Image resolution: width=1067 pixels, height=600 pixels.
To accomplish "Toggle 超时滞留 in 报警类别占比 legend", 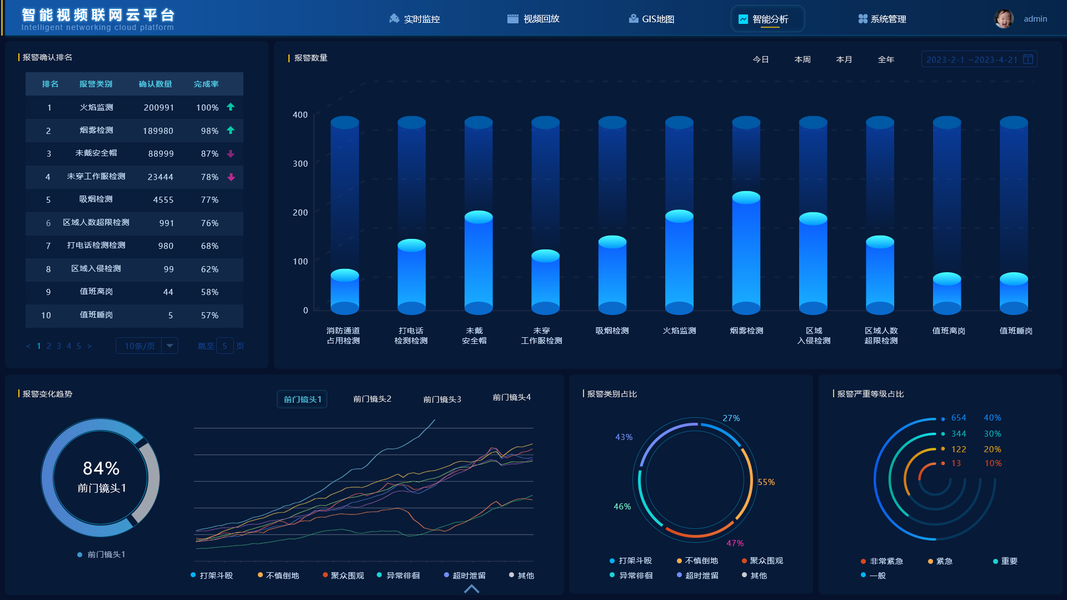I will pyautogui.click(x=697, y=576).
